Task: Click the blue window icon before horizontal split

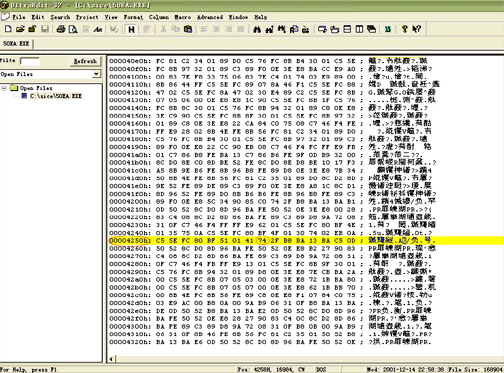Action: click(x=335, y=29)
